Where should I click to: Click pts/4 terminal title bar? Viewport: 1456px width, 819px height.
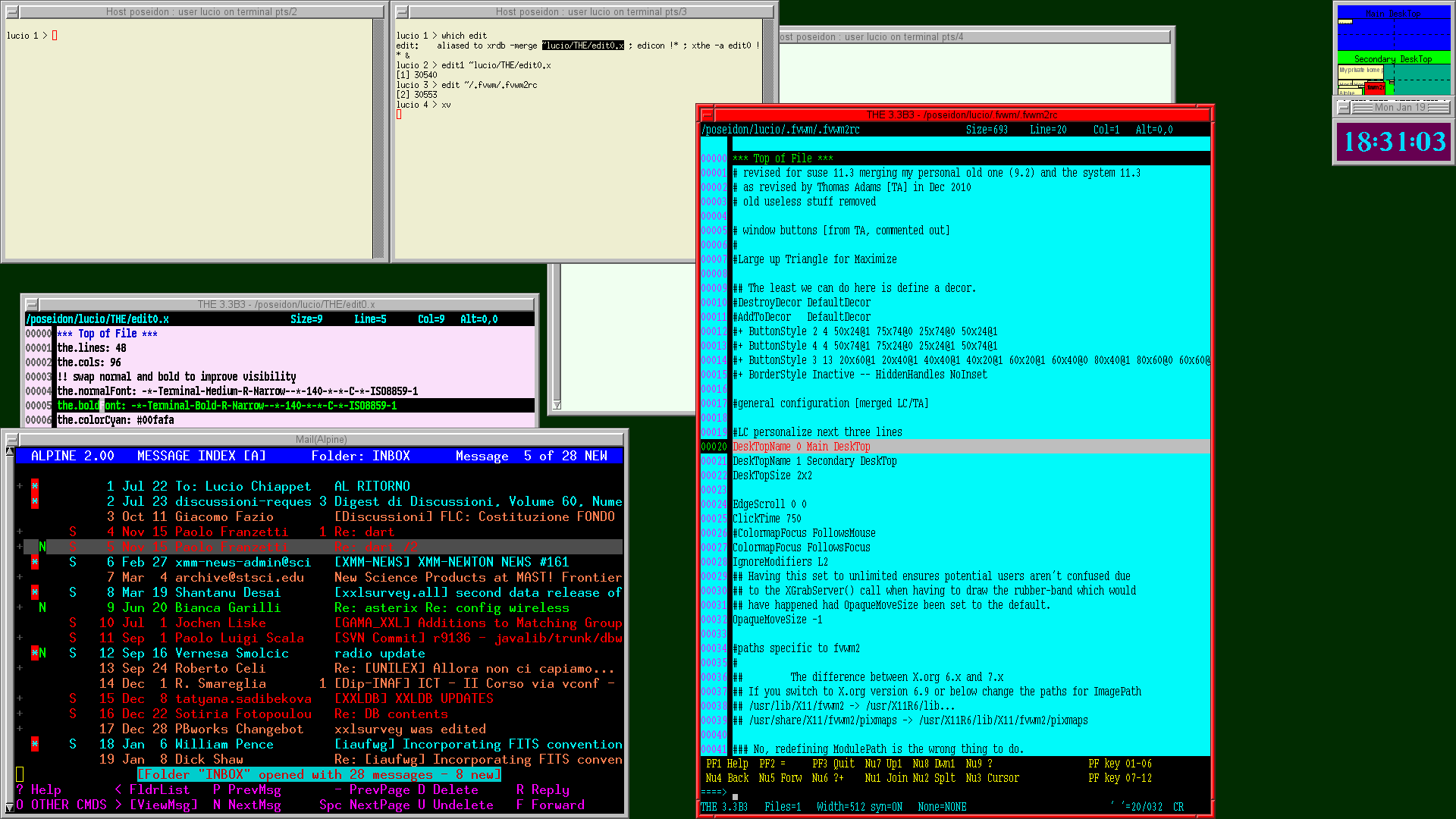[x=974, y=36]
